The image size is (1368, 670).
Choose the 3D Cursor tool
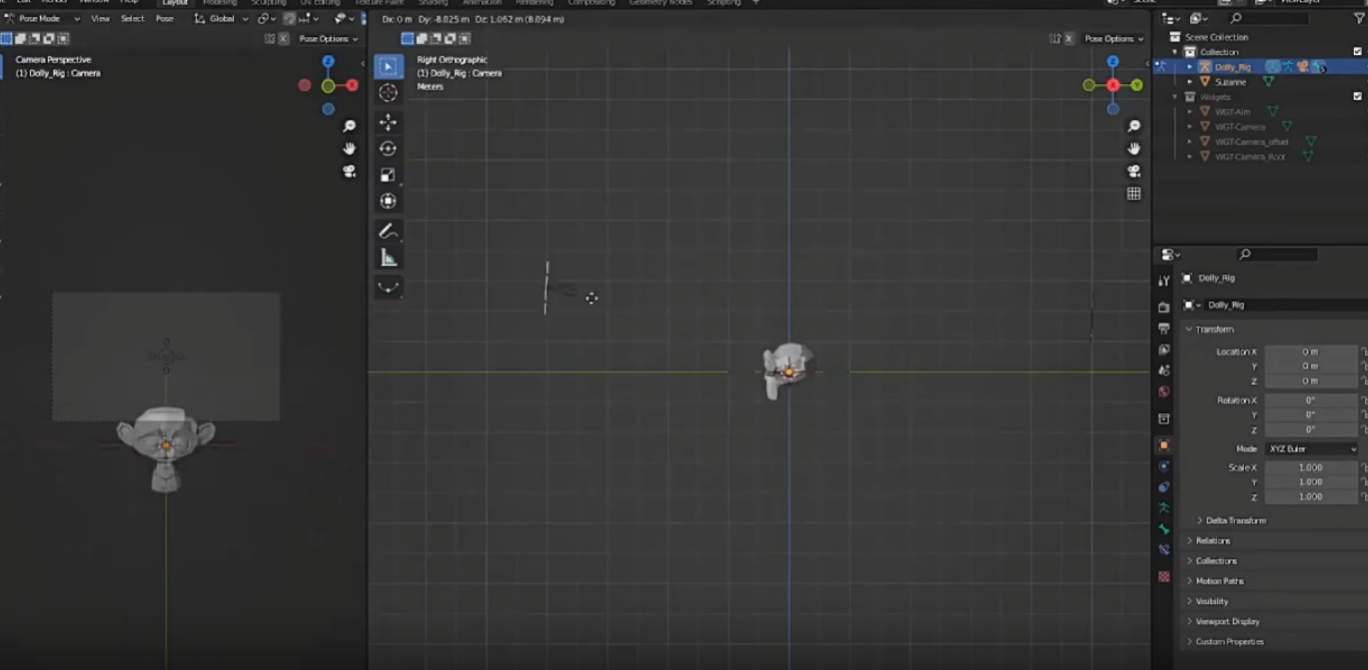tap(388, 93)
